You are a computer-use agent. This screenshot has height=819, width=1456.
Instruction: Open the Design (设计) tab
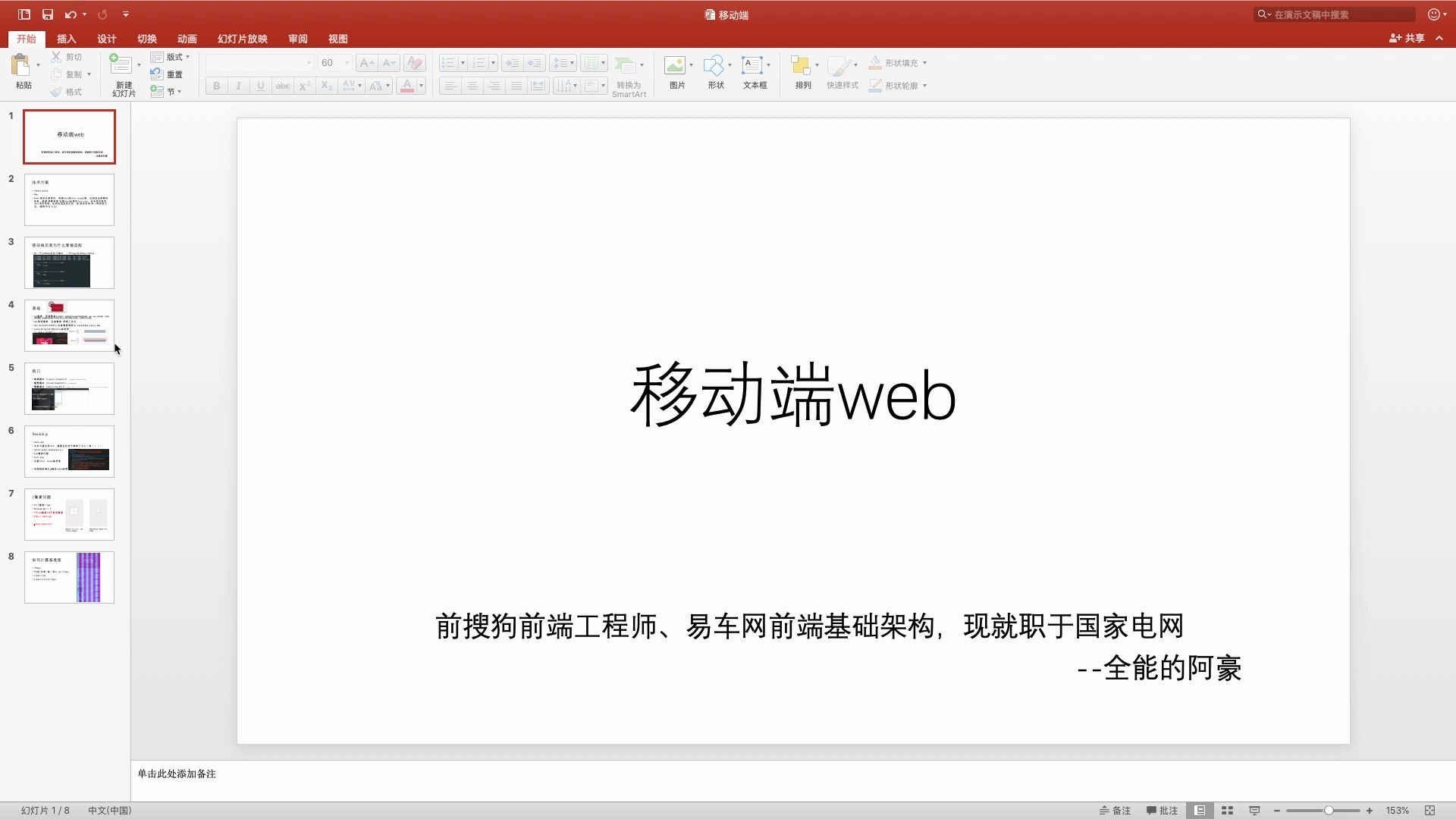(x=107, y=39)
